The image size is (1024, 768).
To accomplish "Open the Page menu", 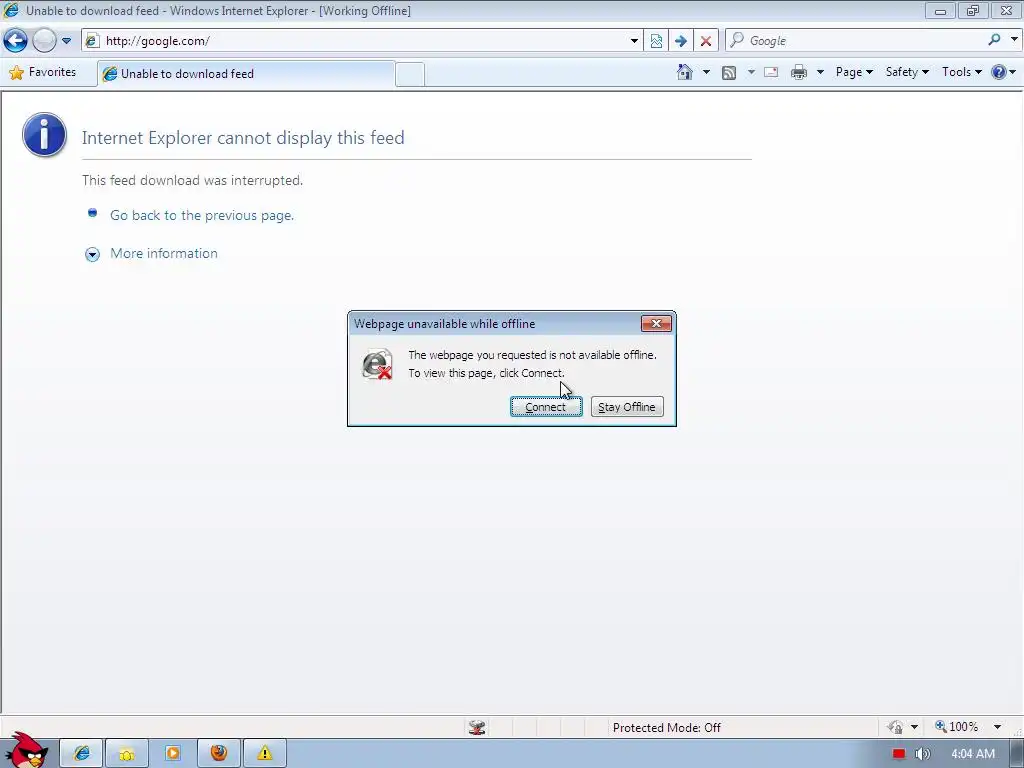I will [854, 72].
